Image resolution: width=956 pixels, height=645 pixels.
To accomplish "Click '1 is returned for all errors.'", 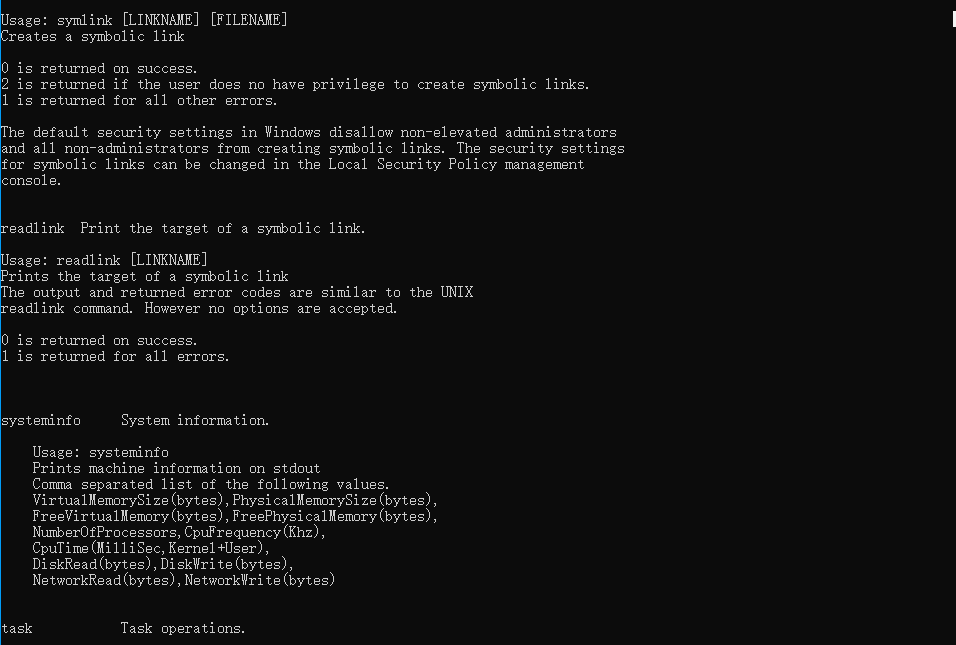I will (115, 356).
